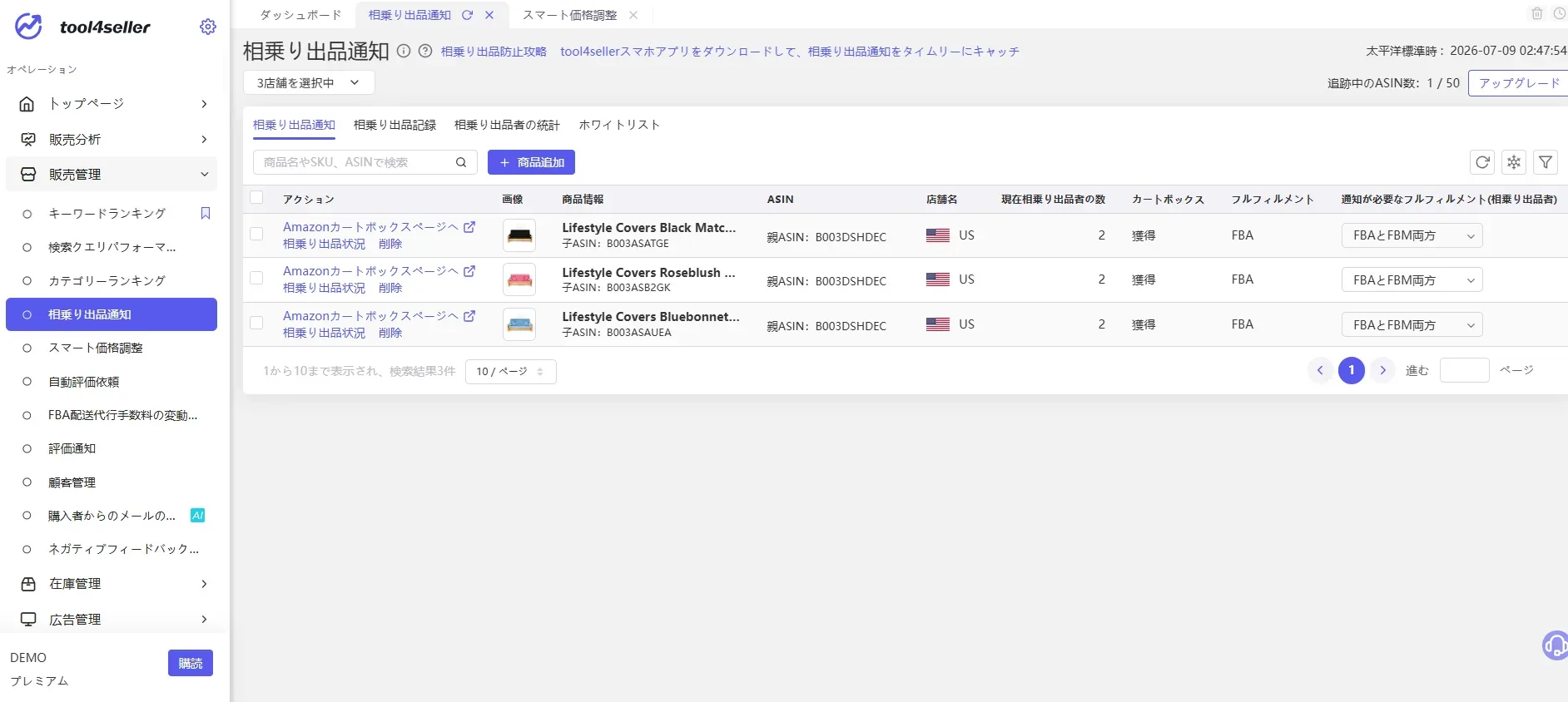Refresh the 相乗り出品通知 tab via reload icon
Image resolution: width=1568 pixels, height=702 pixels.
[468, 15]
